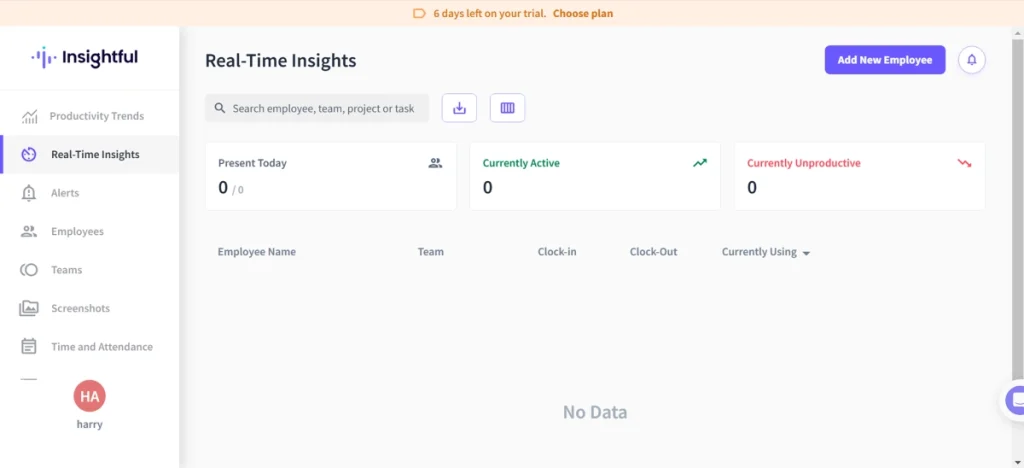This screenshot has width=1024, height=468.
Task: Click the export download icon button
Action: (459, 108)
